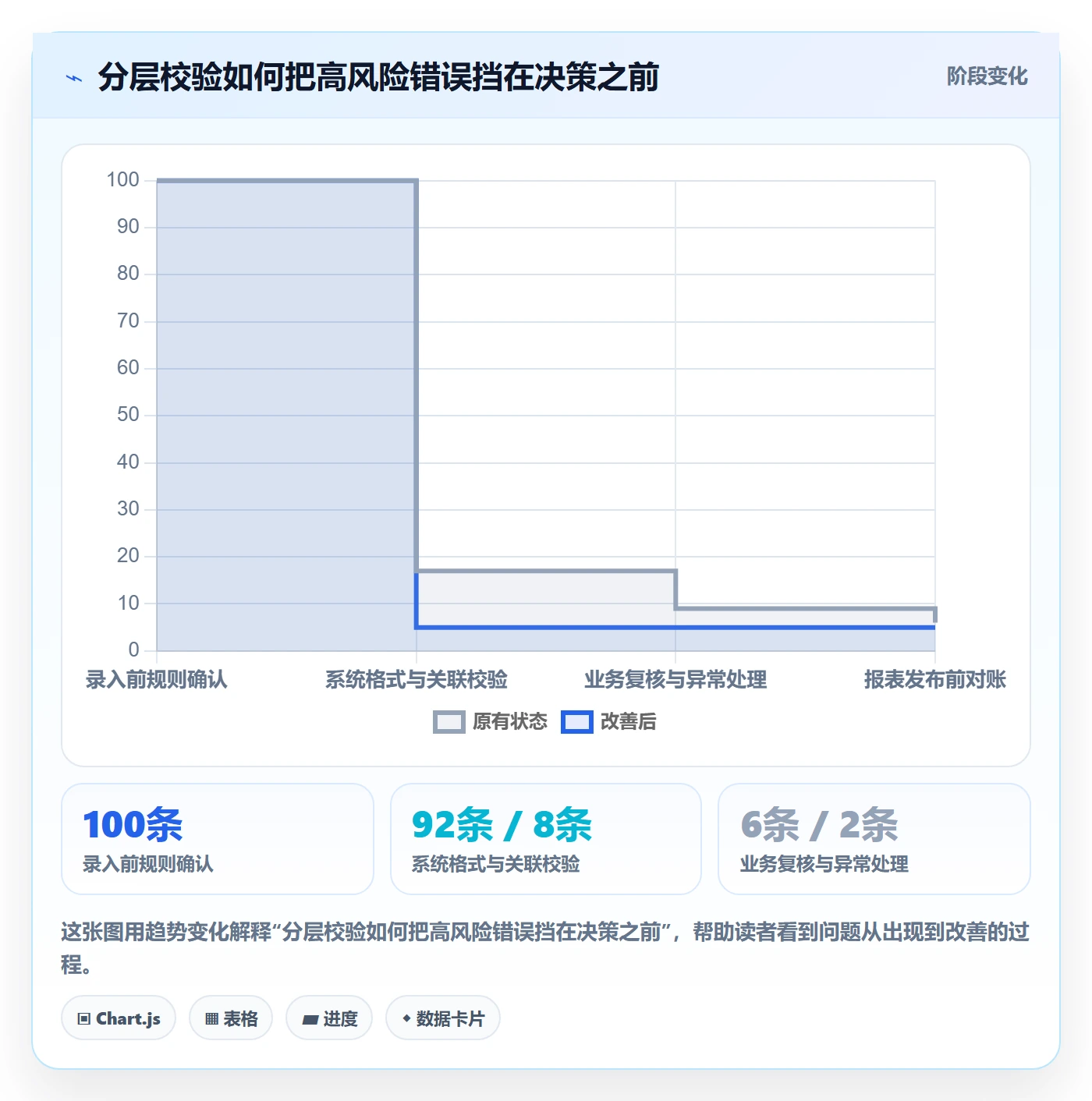The width and height of the screenshot is (1092, 1101).
Task: Click the x-axis label 系统格式与关联校验
Action: pos(417,680)
